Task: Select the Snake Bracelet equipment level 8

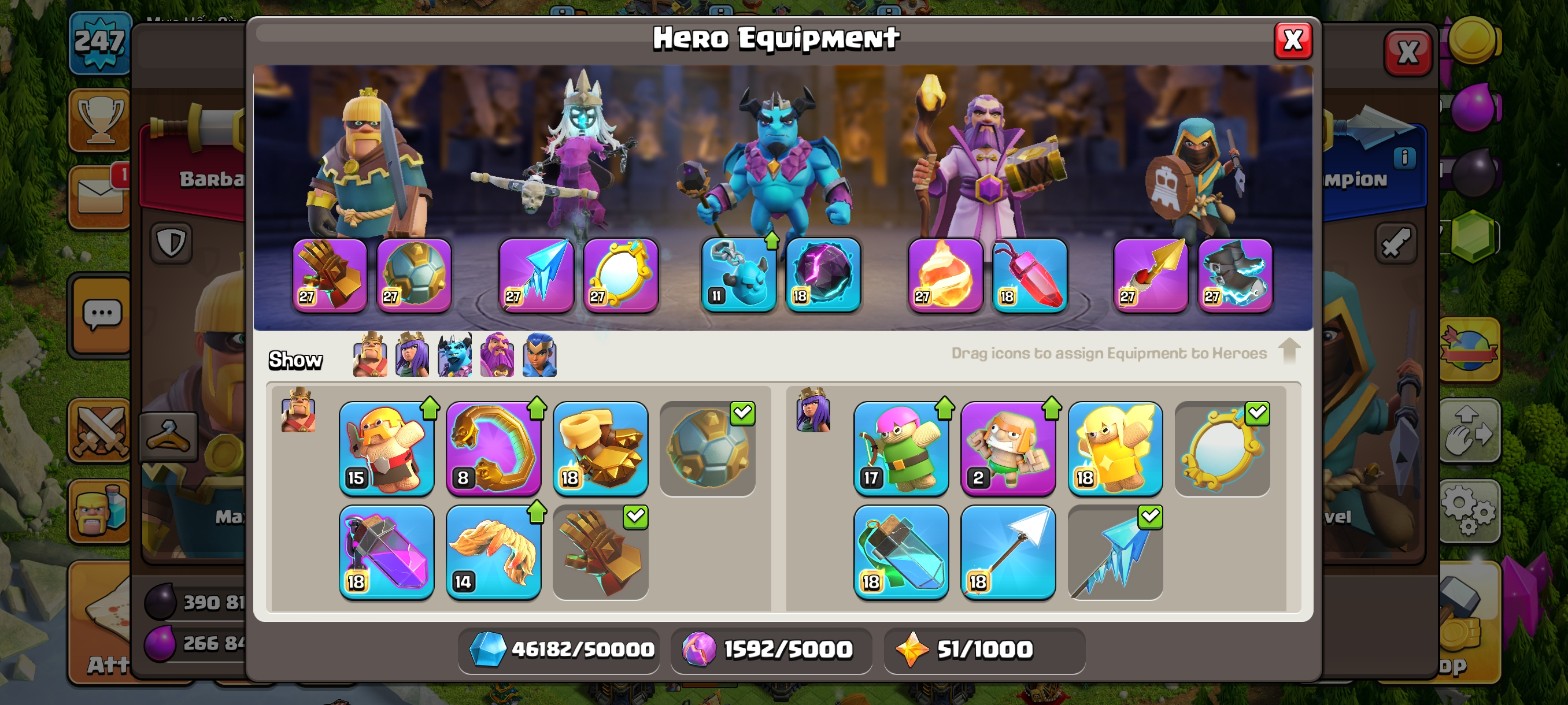Action: [x=494, y=448]
